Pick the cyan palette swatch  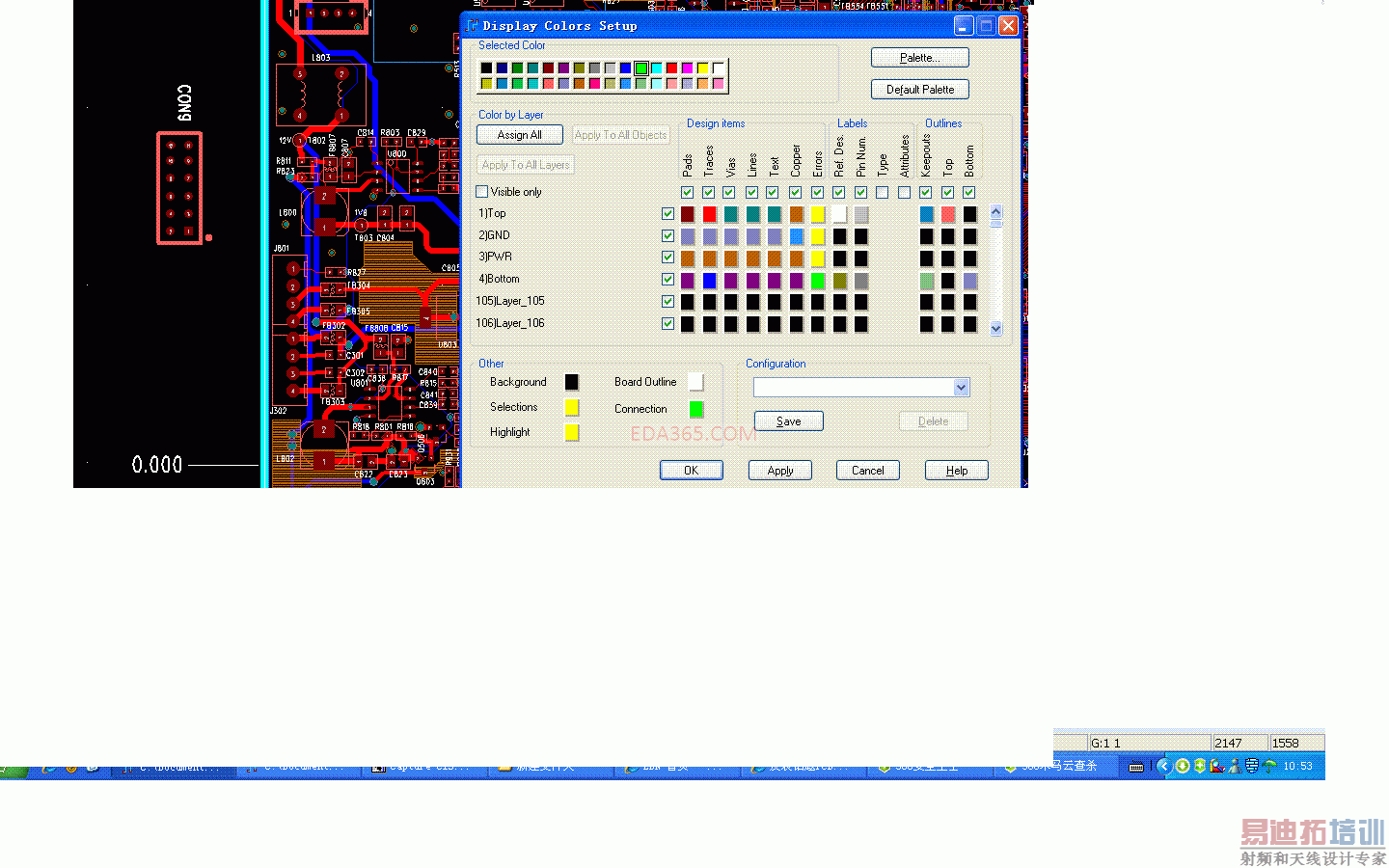pos(657,68)
